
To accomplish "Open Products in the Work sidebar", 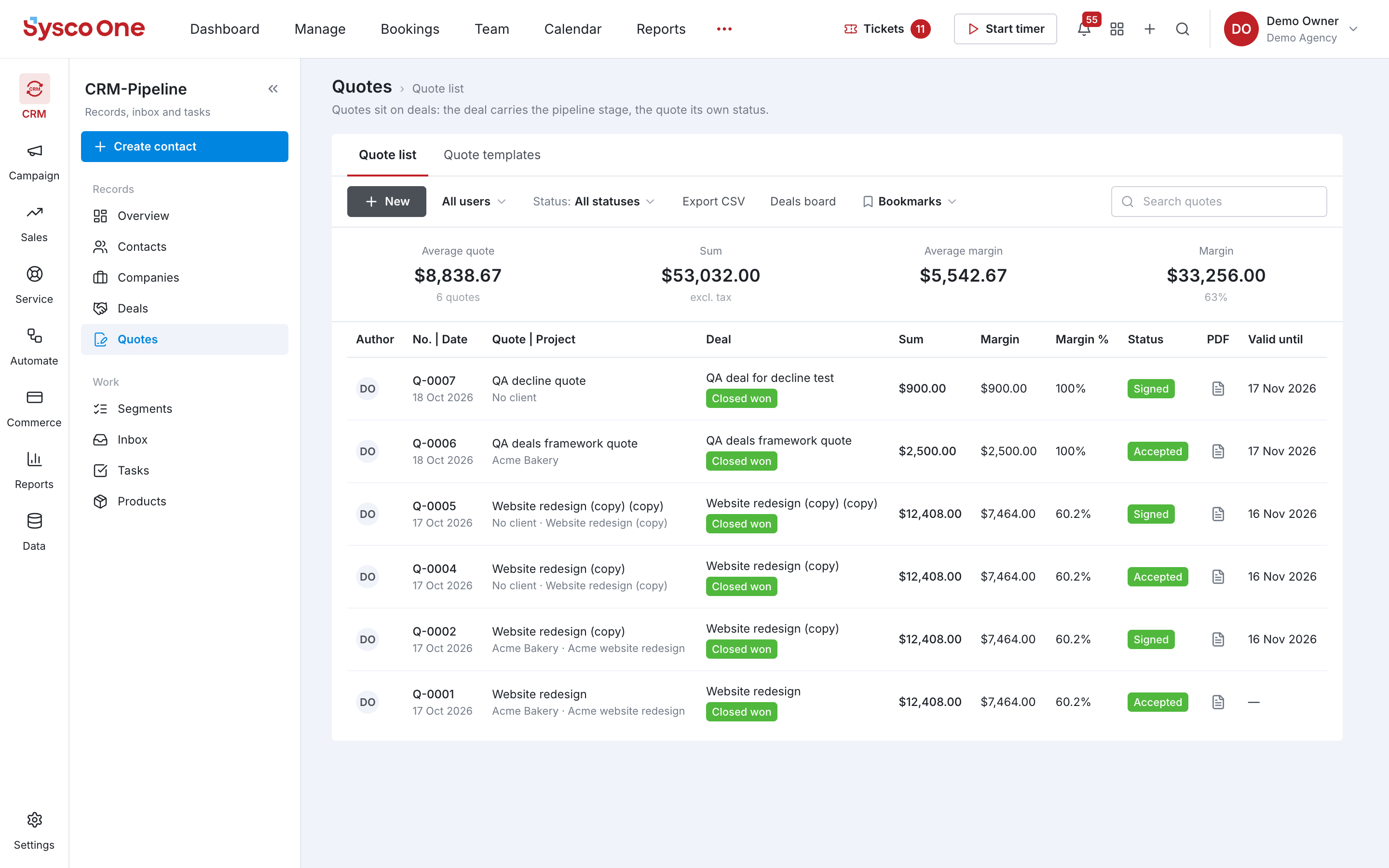I will click(x=184, y=501).
